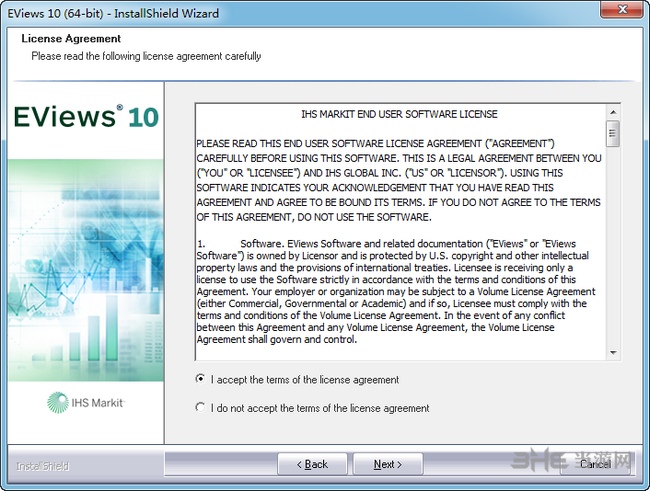Click 'Please read the following license agreement carefully'
Screen dimensions: 650x491
tap(146, 56)
